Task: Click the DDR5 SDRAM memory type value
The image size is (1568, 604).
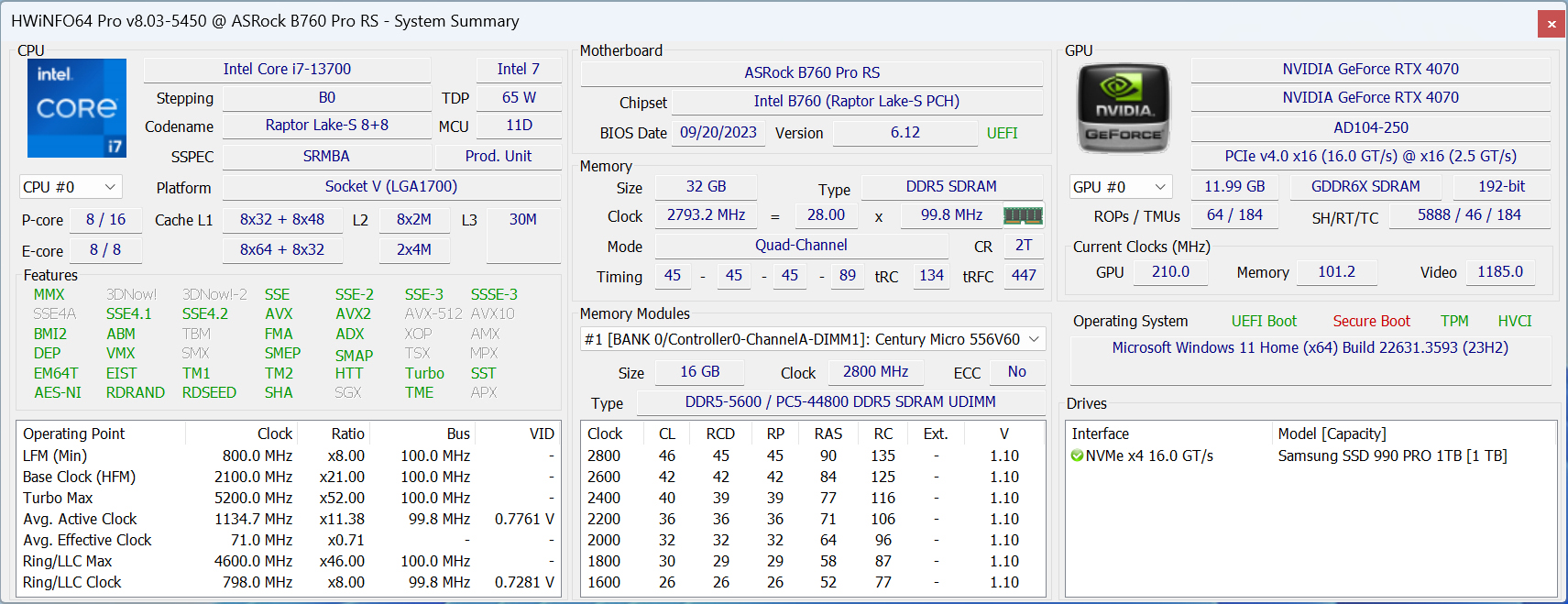Action: (951, 187)
